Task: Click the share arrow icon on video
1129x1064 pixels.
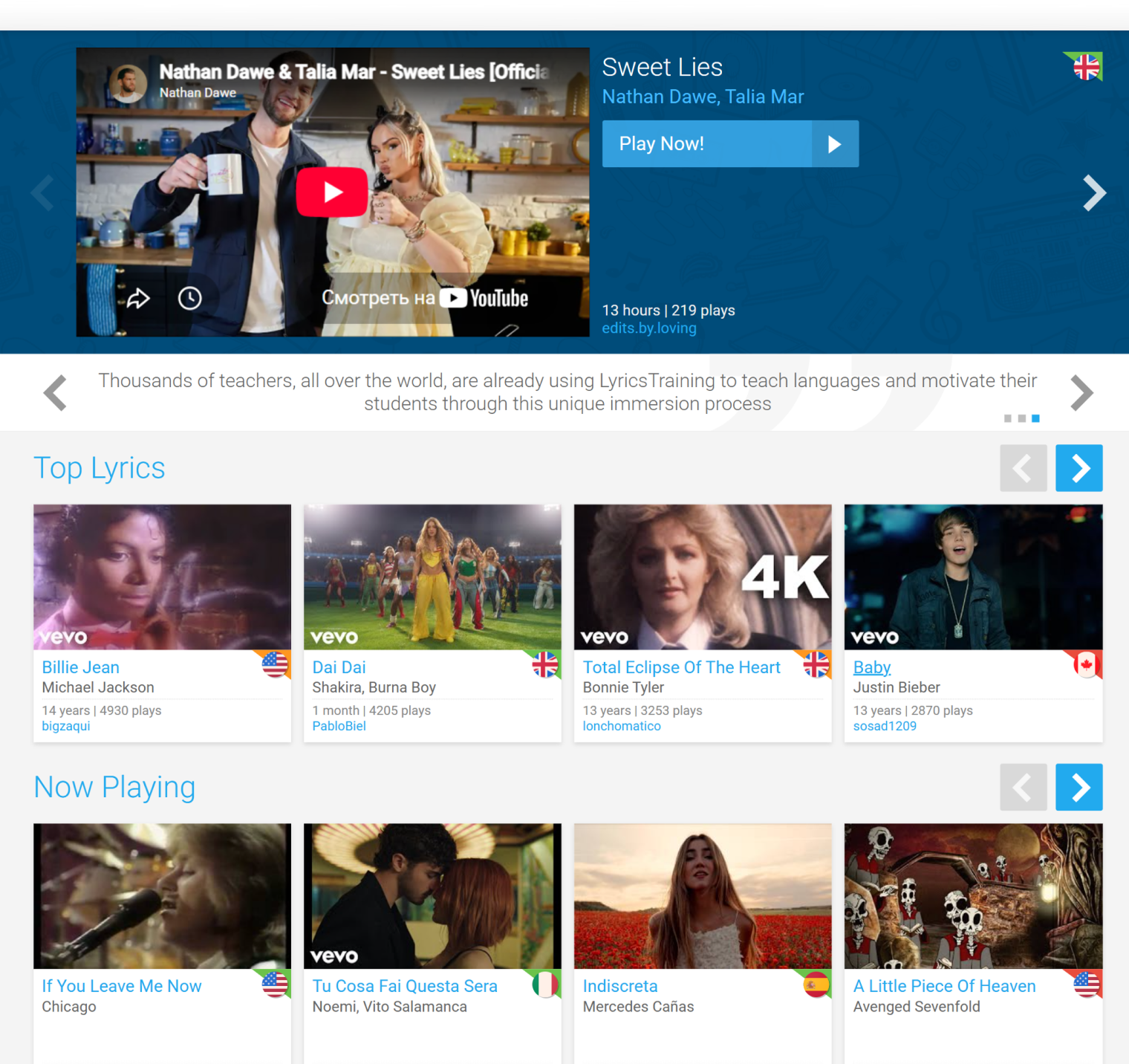Action: click(138, 299)
